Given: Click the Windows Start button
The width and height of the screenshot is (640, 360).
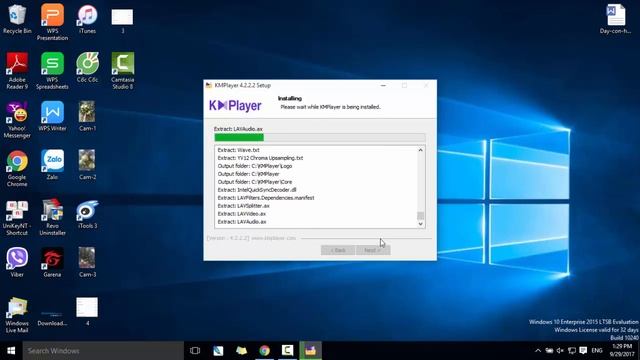Looking at the screenshot, I should pos(11,351).
